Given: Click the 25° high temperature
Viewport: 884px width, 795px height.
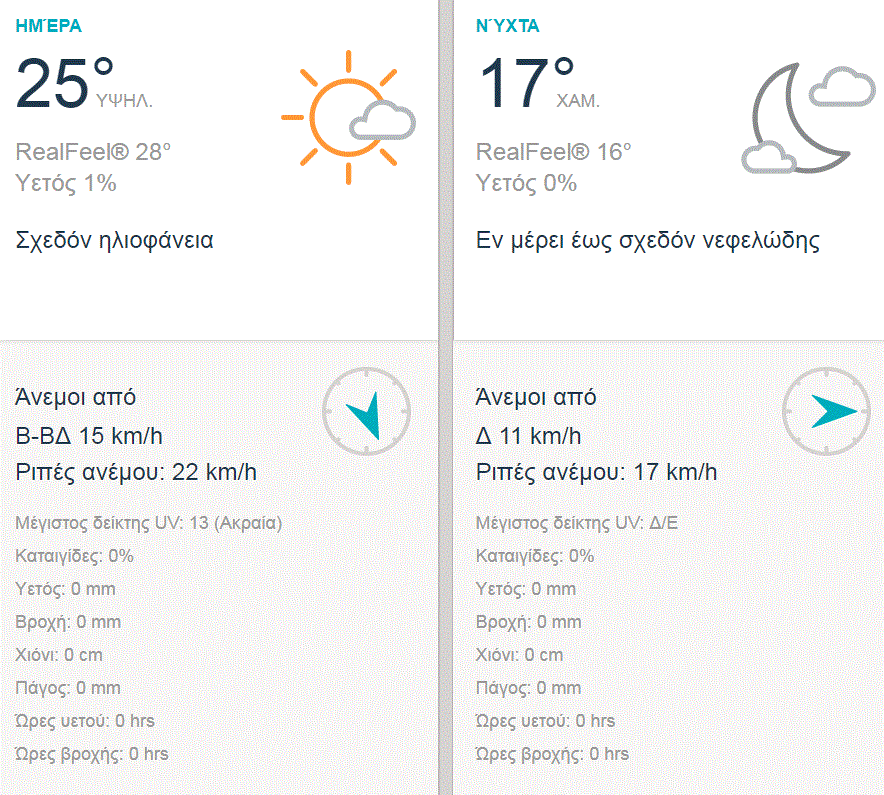Looking at the screenshot, I should [x=65, y=82].
